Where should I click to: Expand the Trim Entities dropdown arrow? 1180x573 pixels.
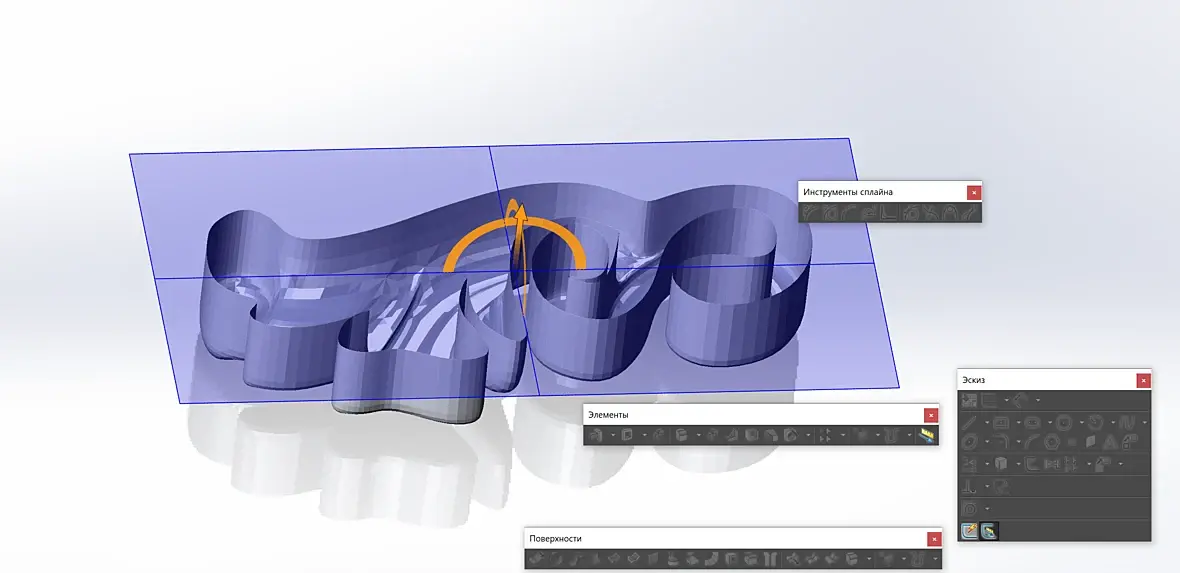tap(987, 464)
